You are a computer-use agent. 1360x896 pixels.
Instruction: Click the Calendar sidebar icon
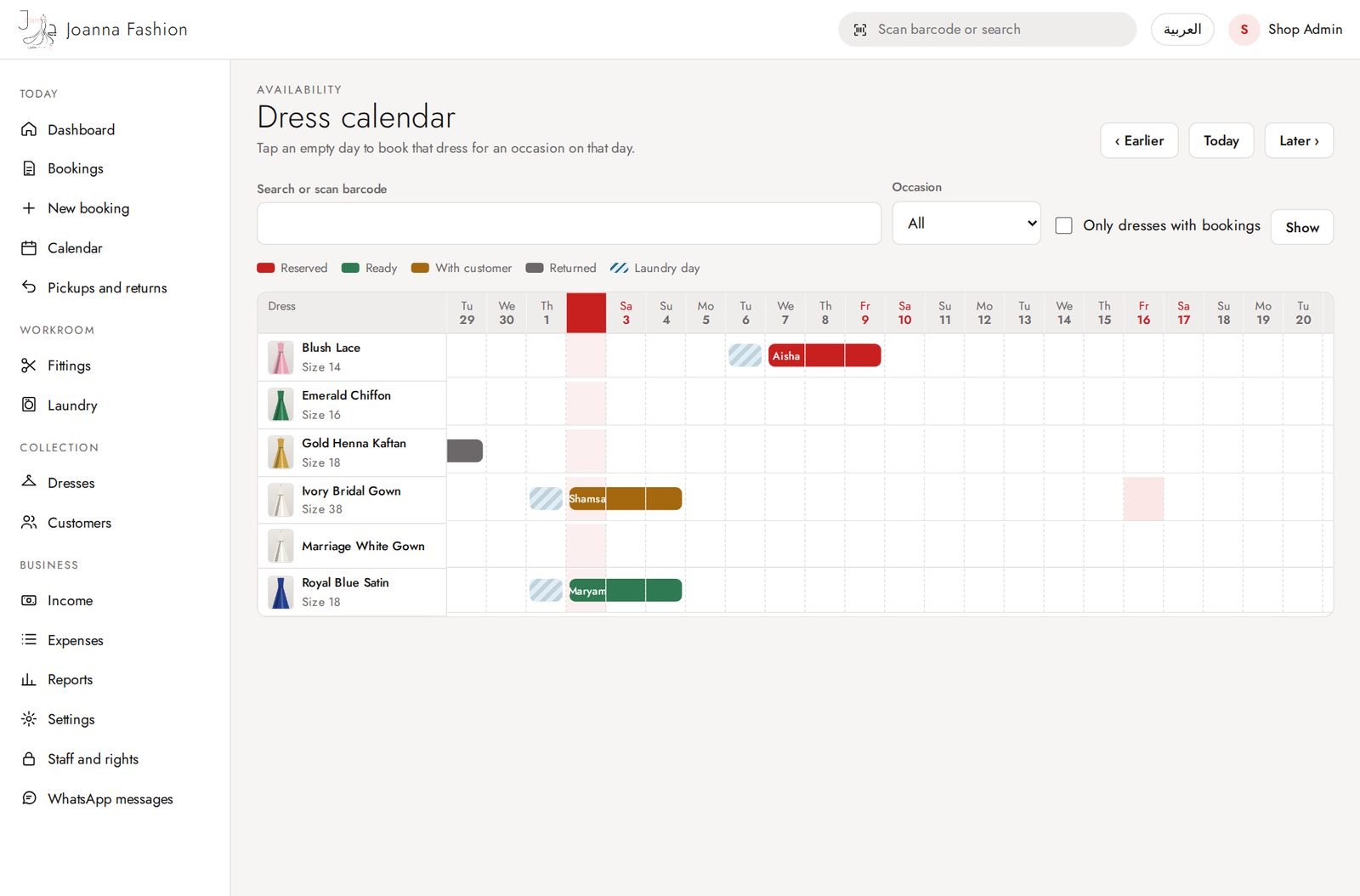29,248
